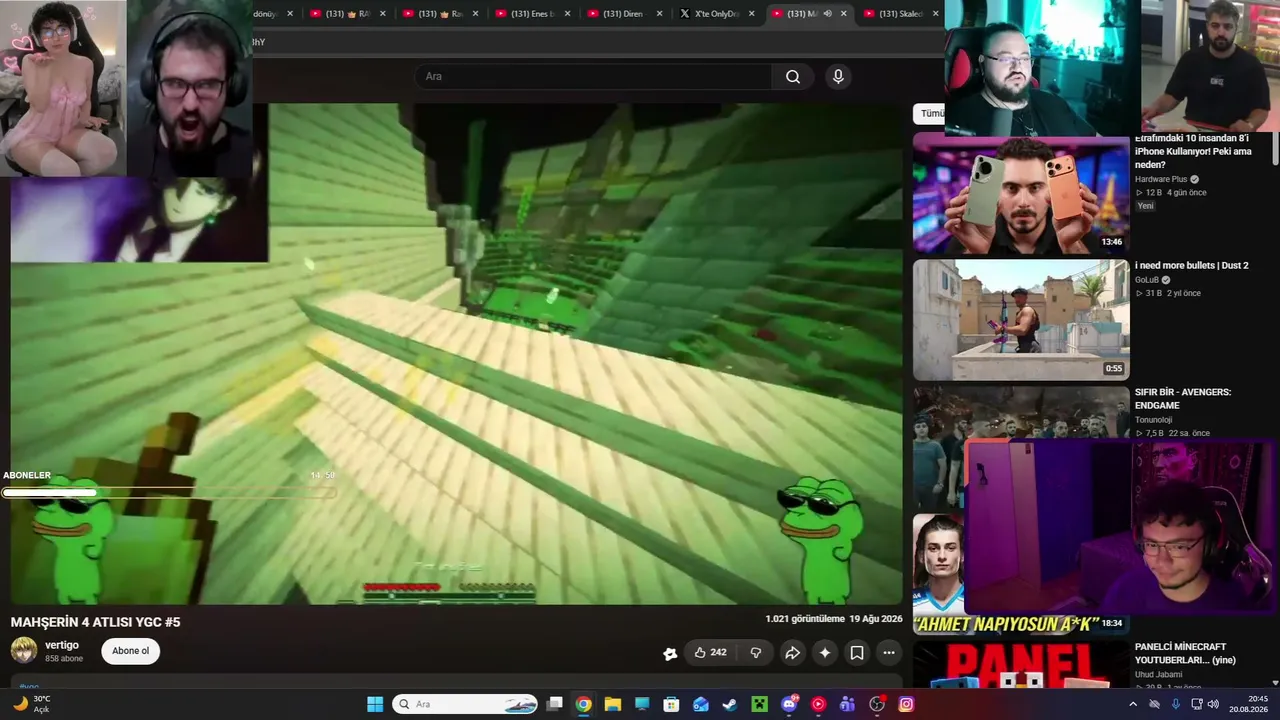Select the 'Tümü' filter chip
Screen dimensions: 1280x720
coord(931,114)
